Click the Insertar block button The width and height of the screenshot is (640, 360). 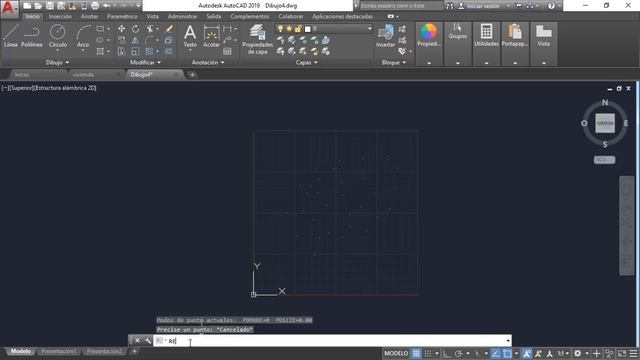pos(385,36)
